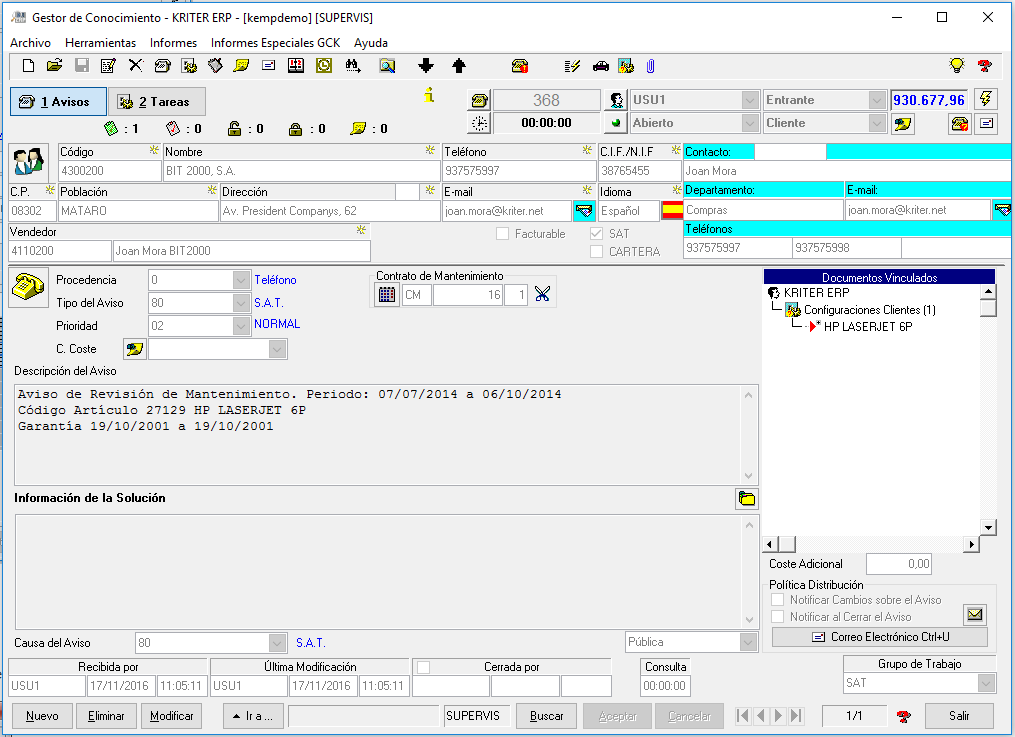Switch to the 2 Tareas tab
The height and width of the screenshot is (737, 1015).
click(x=157, y=102)
